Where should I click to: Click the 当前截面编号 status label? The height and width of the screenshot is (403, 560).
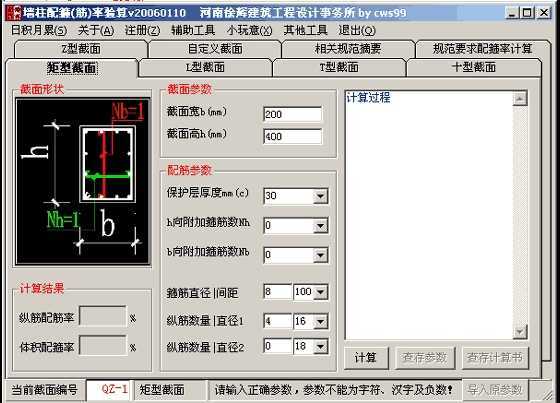pyautogui.click(x=45, y=390)
